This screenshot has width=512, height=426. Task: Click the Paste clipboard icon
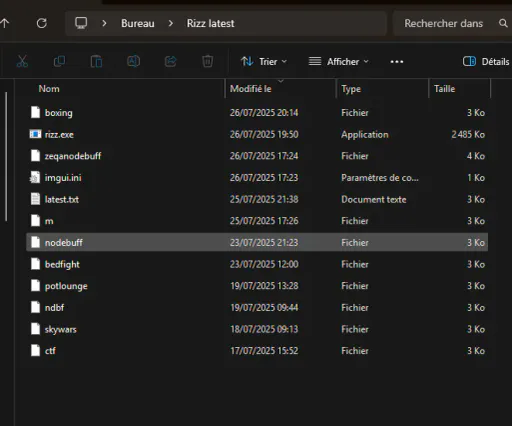point(96,61)
